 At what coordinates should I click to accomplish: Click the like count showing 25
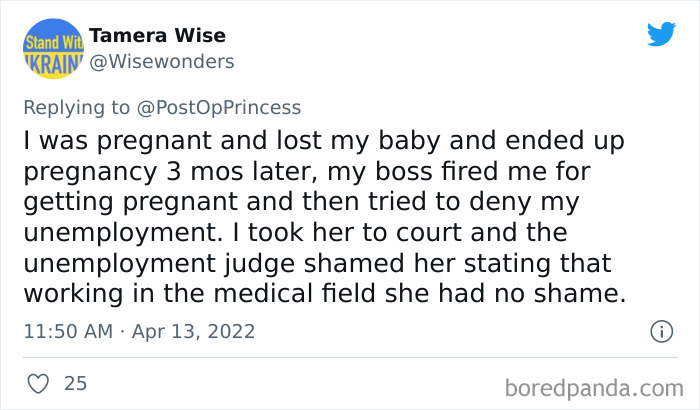point(75,382)
